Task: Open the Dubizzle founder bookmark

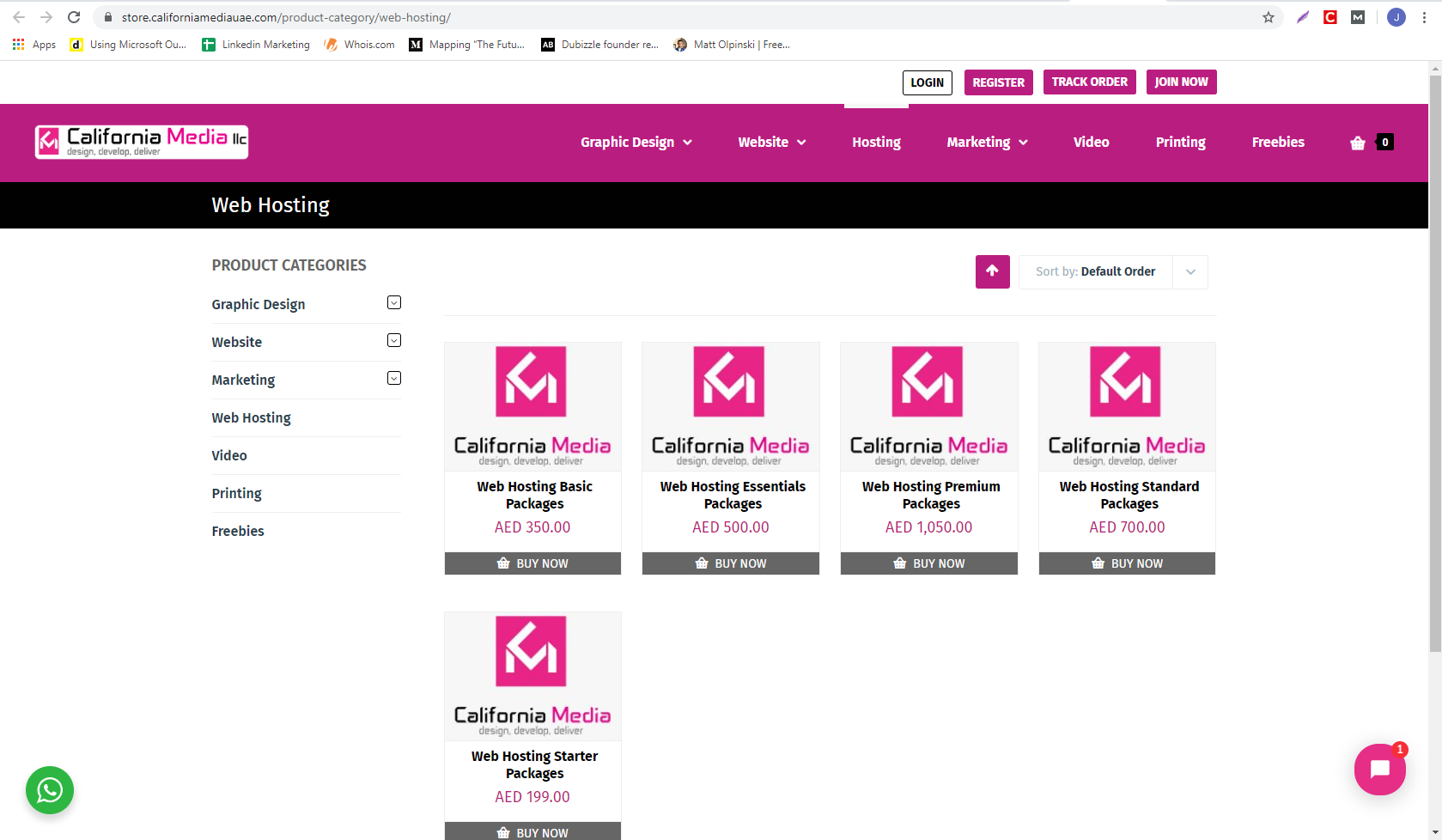Action: (599, 45)
